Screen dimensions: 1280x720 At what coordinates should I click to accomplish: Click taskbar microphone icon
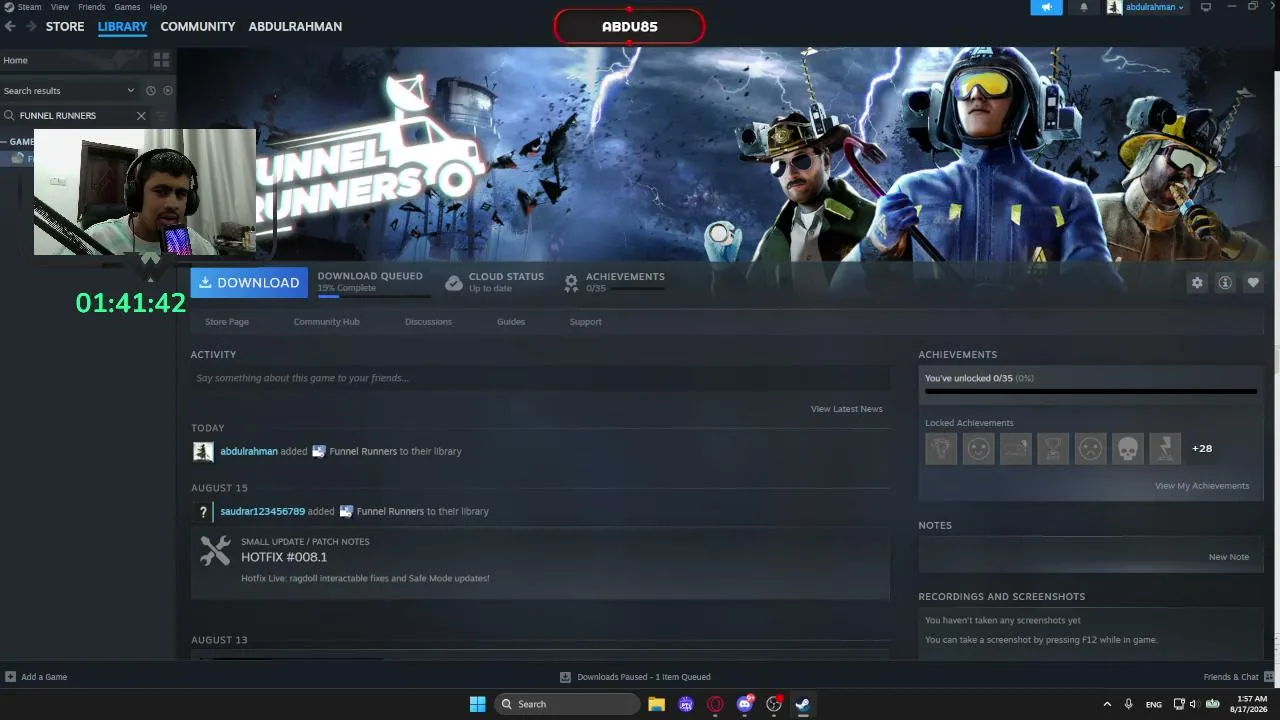[1129, 704]
